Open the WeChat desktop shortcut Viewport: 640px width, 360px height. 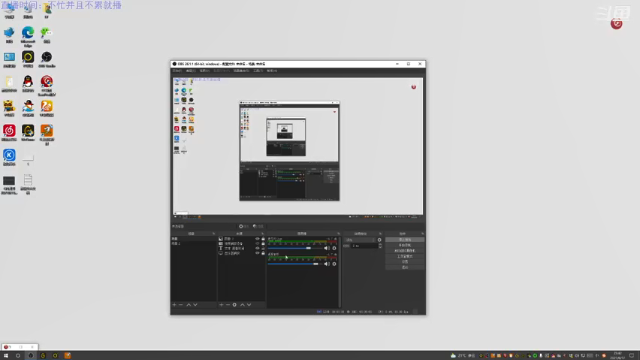click(47, 35)
